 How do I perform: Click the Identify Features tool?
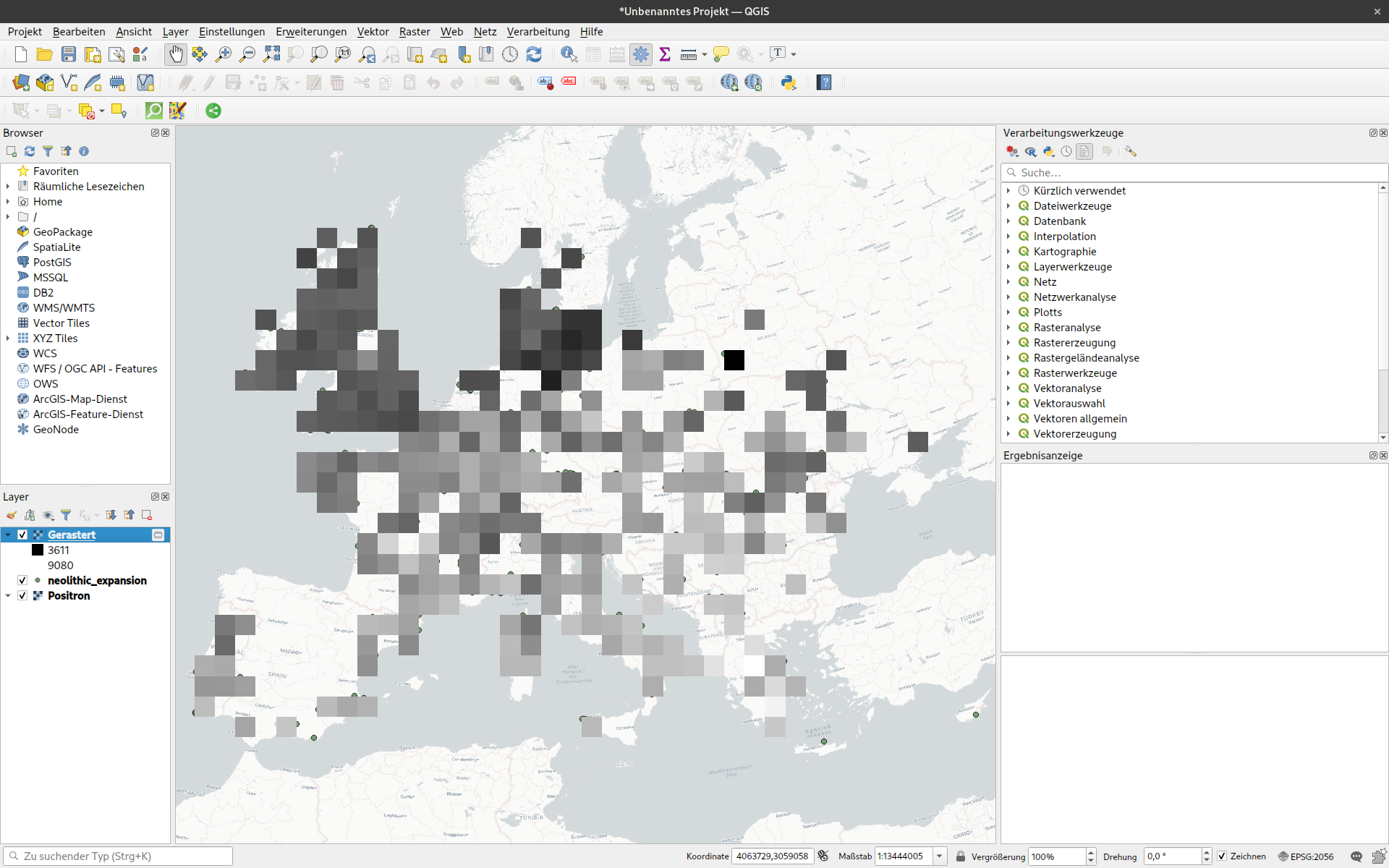pos(569,54)
